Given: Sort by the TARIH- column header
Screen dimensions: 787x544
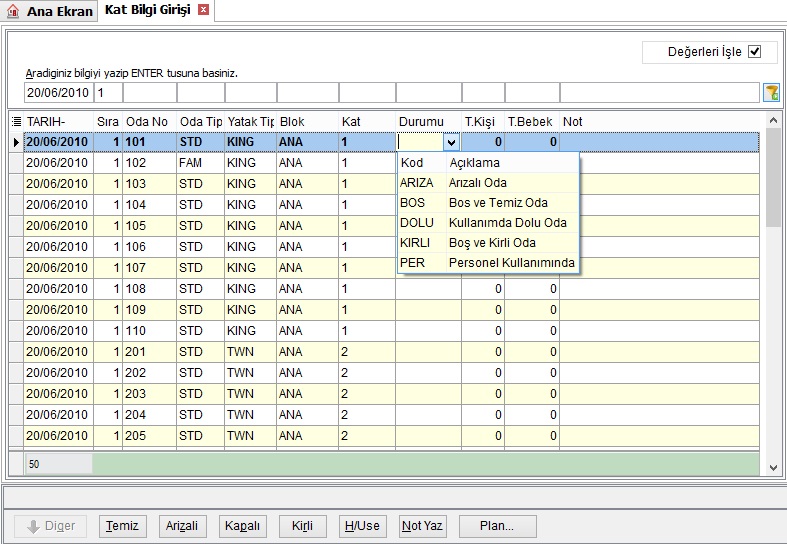Looking at the screenshot, I should [x=59, y=121].
